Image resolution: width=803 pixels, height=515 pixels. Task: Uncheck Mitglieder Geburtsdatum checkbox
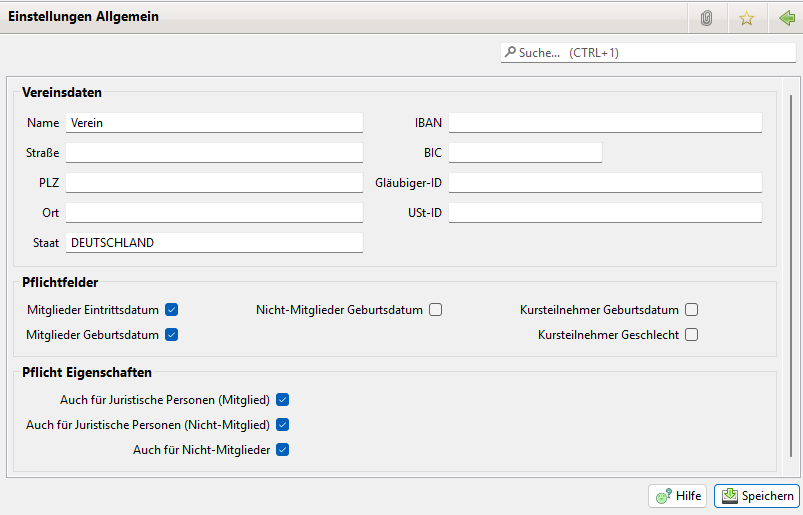tap(171, 334)
